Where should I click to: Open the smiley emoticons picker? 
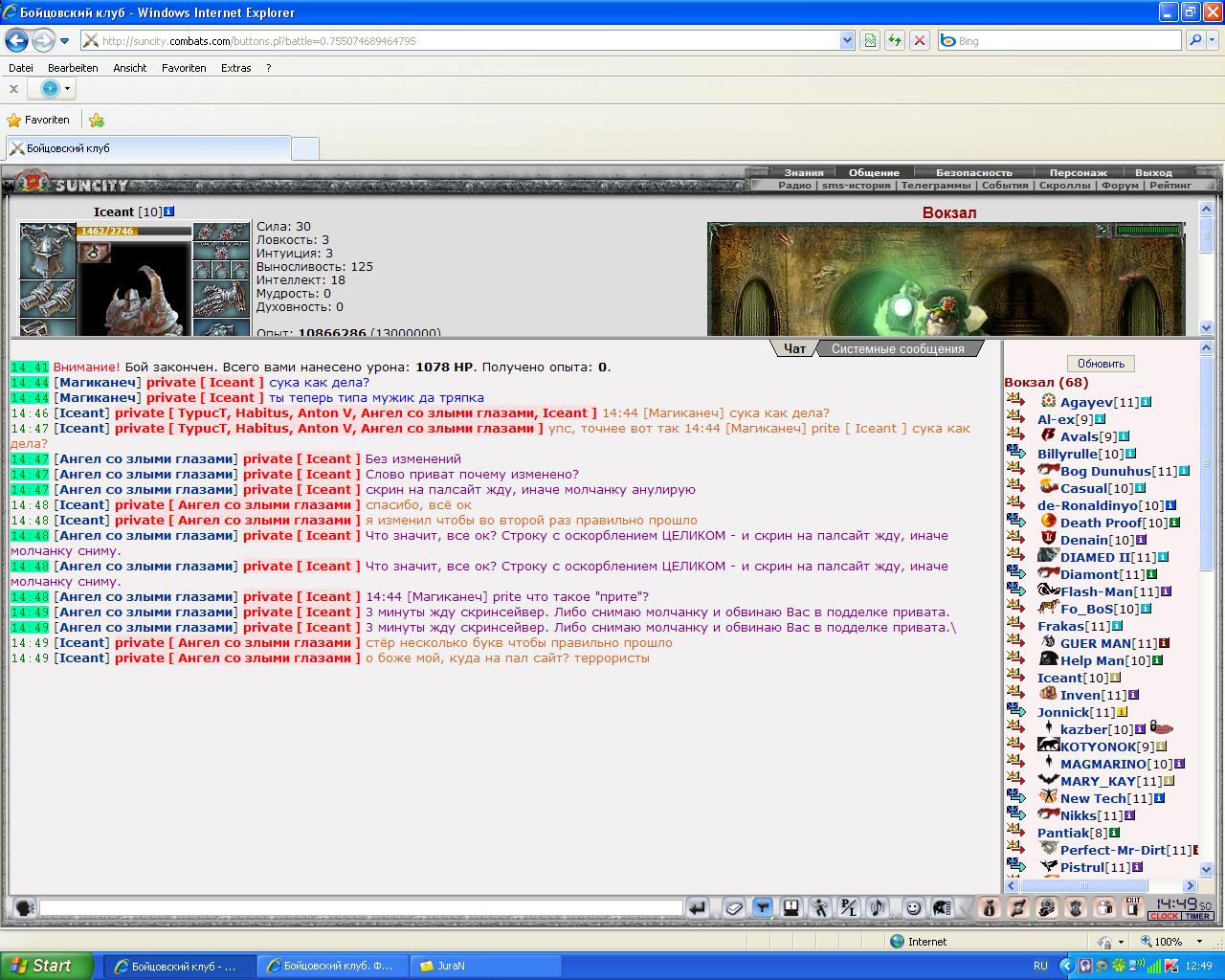[914, 907]
